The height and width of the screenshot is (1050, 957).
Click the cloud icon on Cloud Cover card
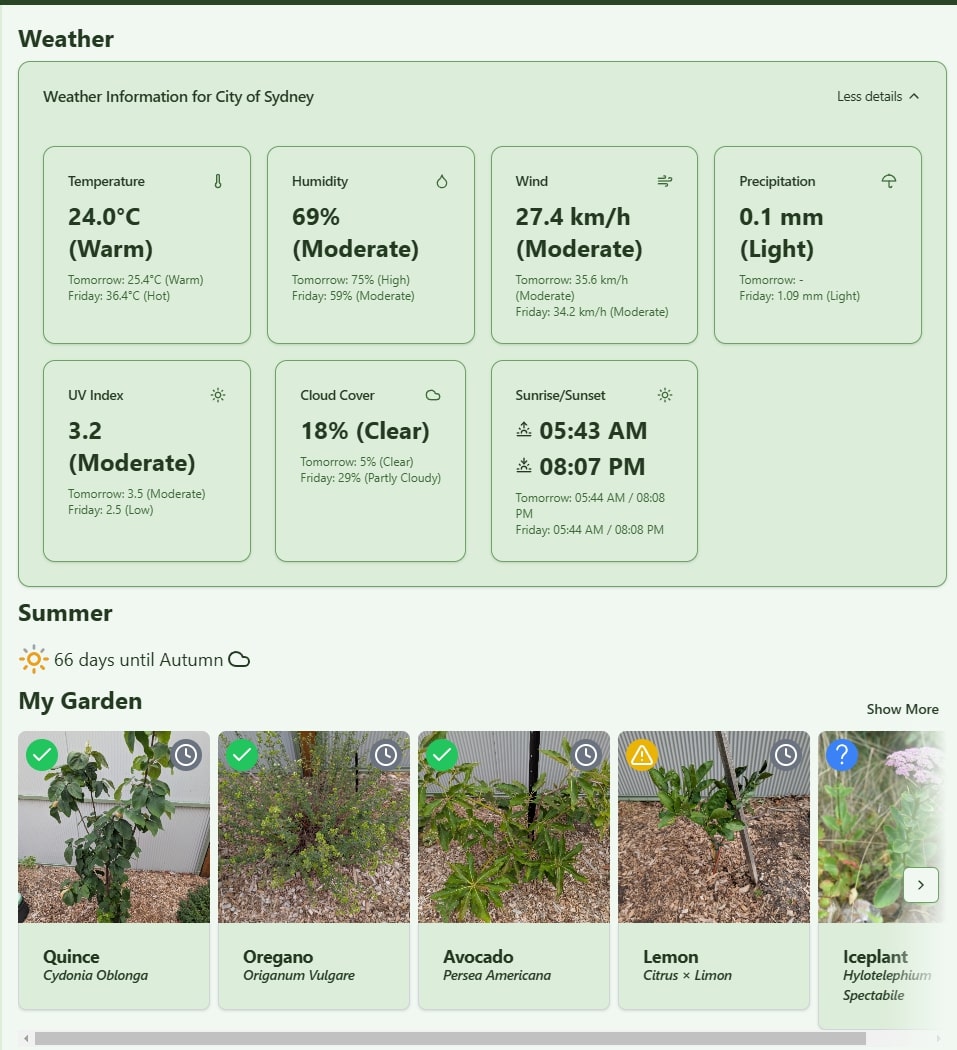433,395
